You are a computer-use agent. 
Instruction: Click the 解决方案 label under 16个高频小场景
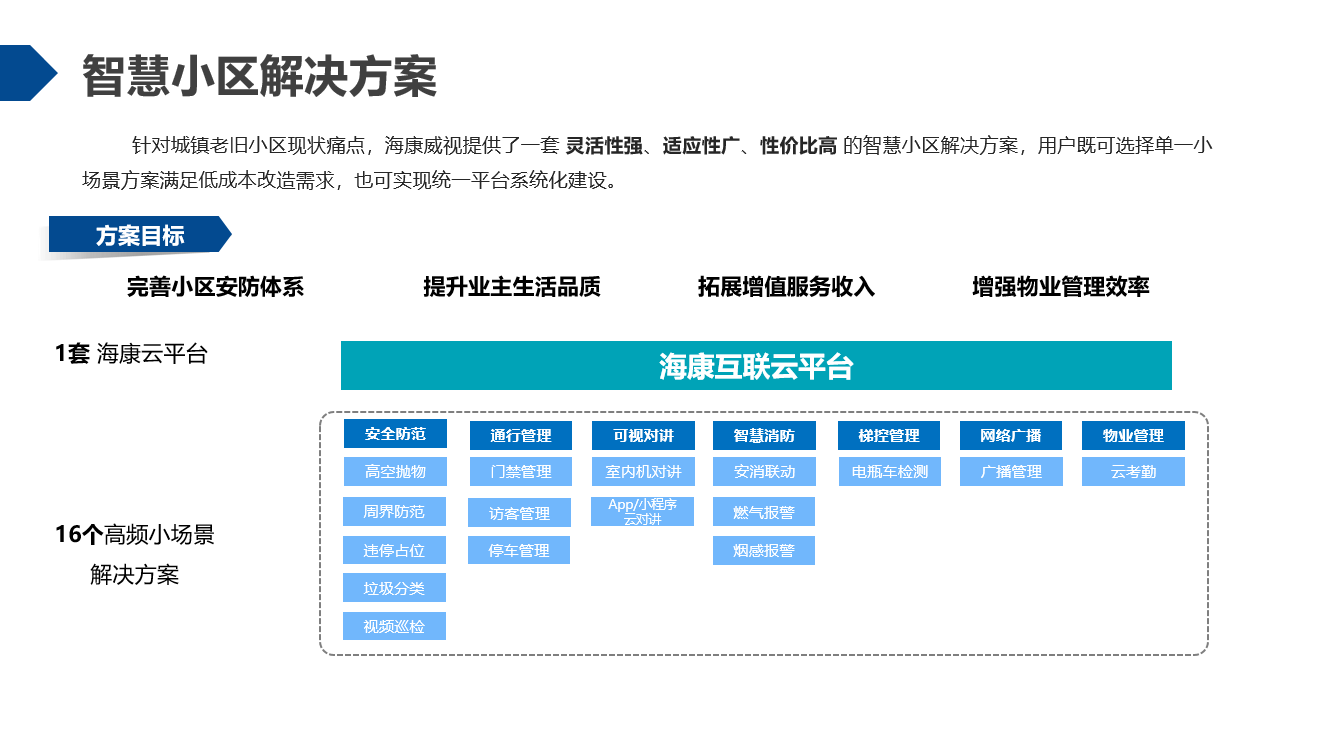pyautogui.click(x=135, y=575)
